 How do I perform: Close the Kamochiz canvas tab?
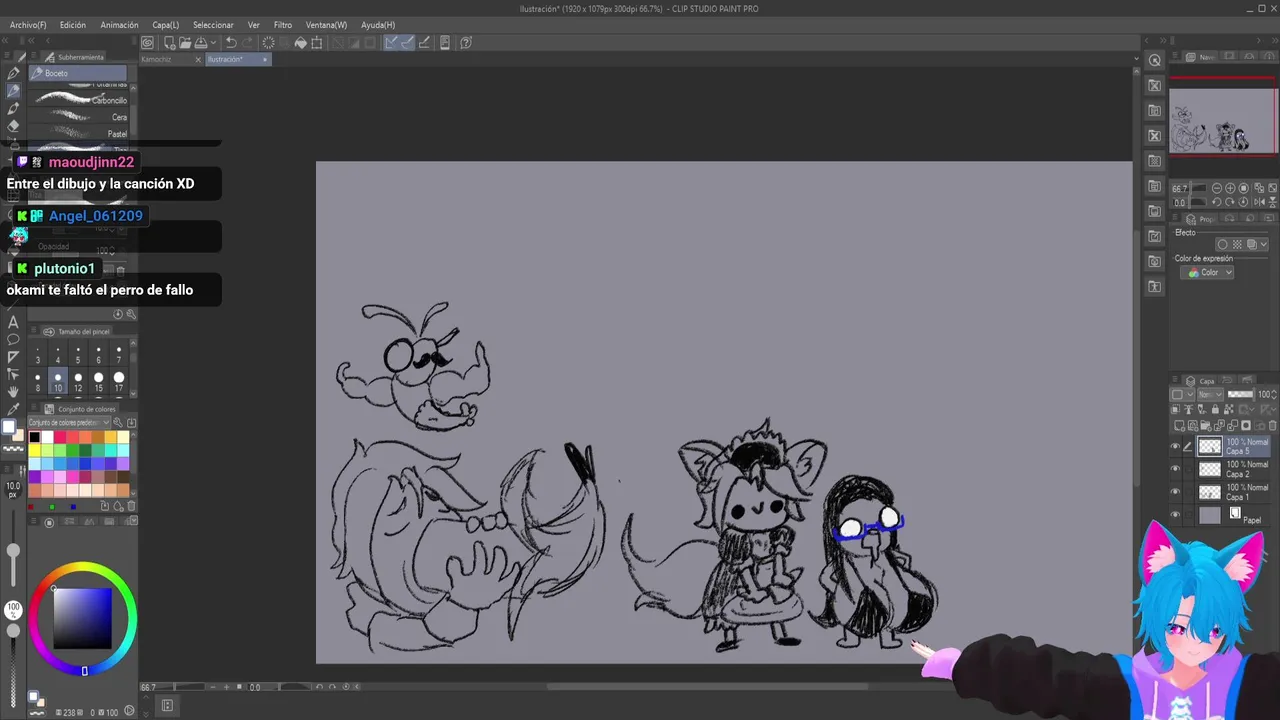tap(198, 59)
